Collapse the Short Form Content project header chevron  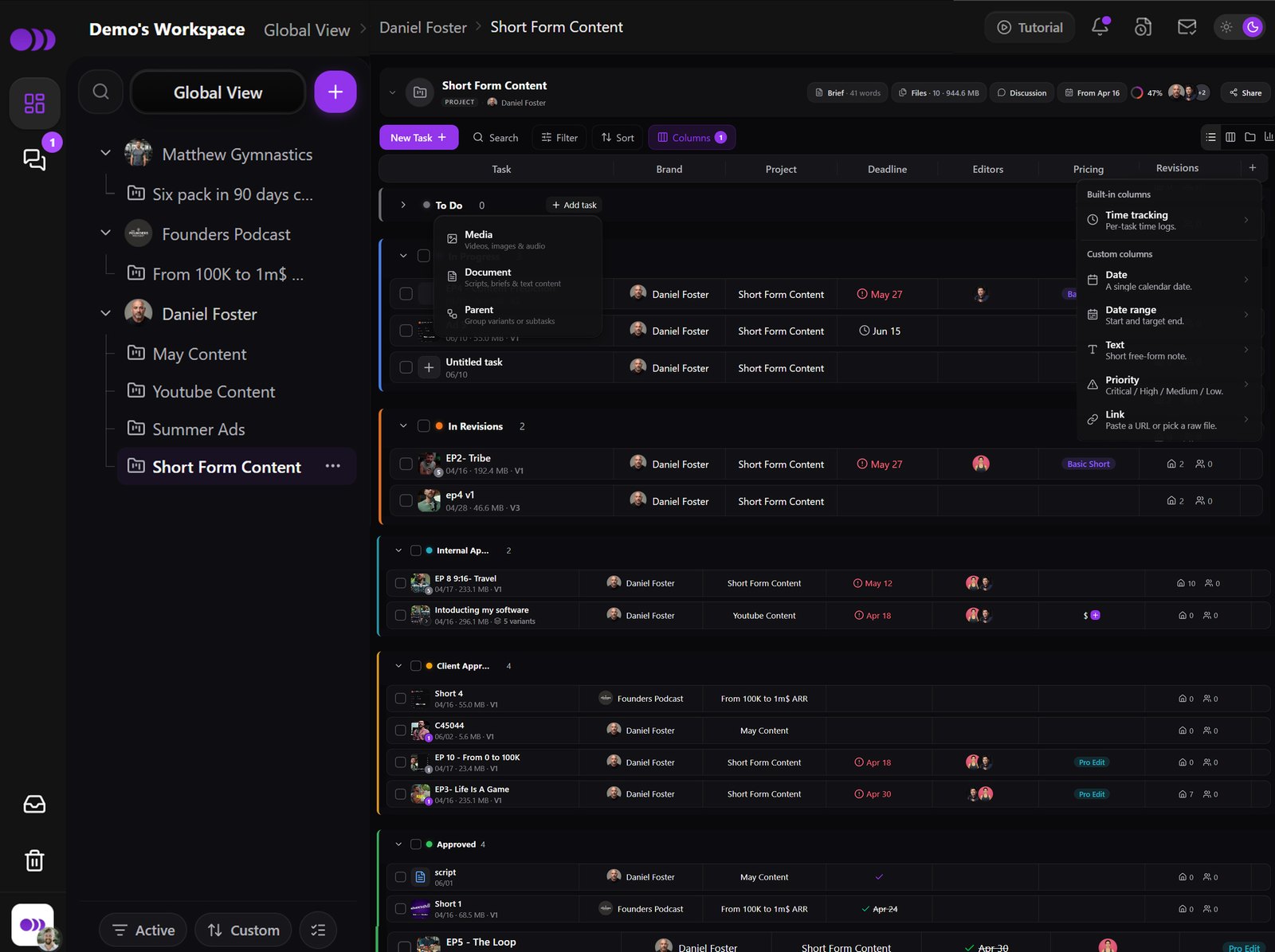coord(392,92)
